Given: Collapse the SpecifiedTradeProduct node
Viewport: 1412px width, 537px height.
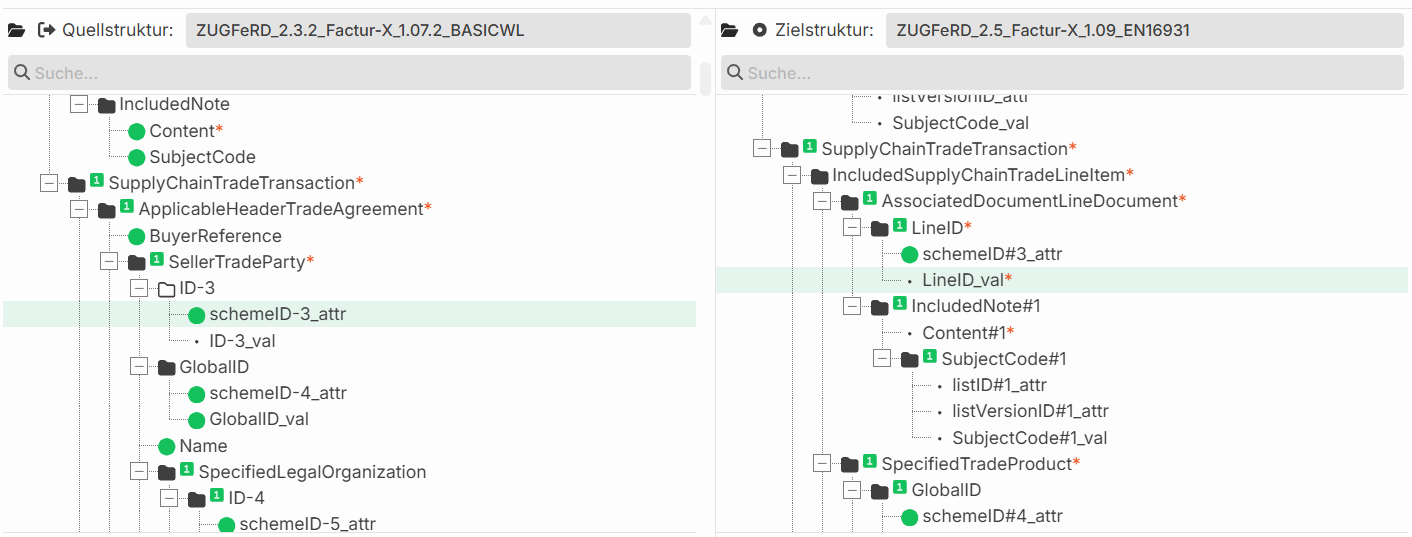Looking at the screenshot, I should 822,463.
